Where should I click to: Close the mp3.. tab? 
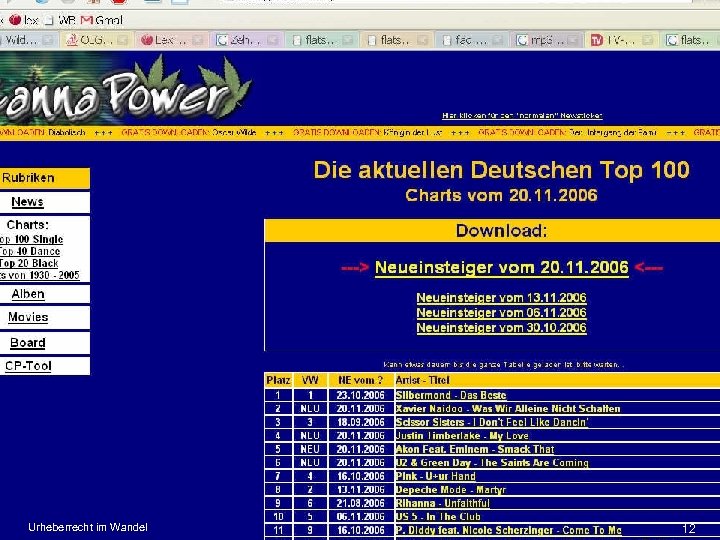click(573, 40)
